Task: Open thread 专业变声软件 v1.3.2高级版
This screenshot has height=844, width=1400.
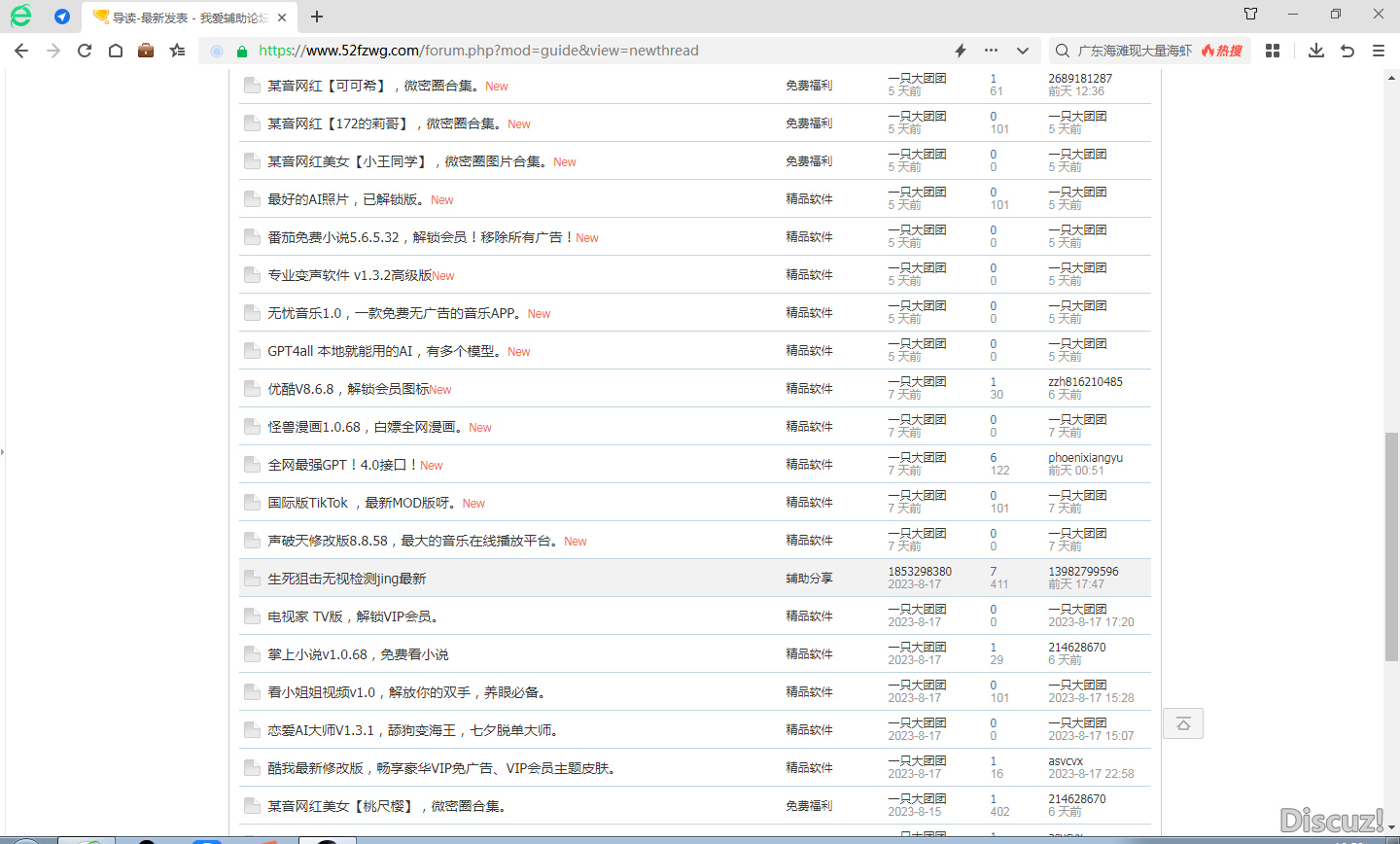Action: (350, 275)
